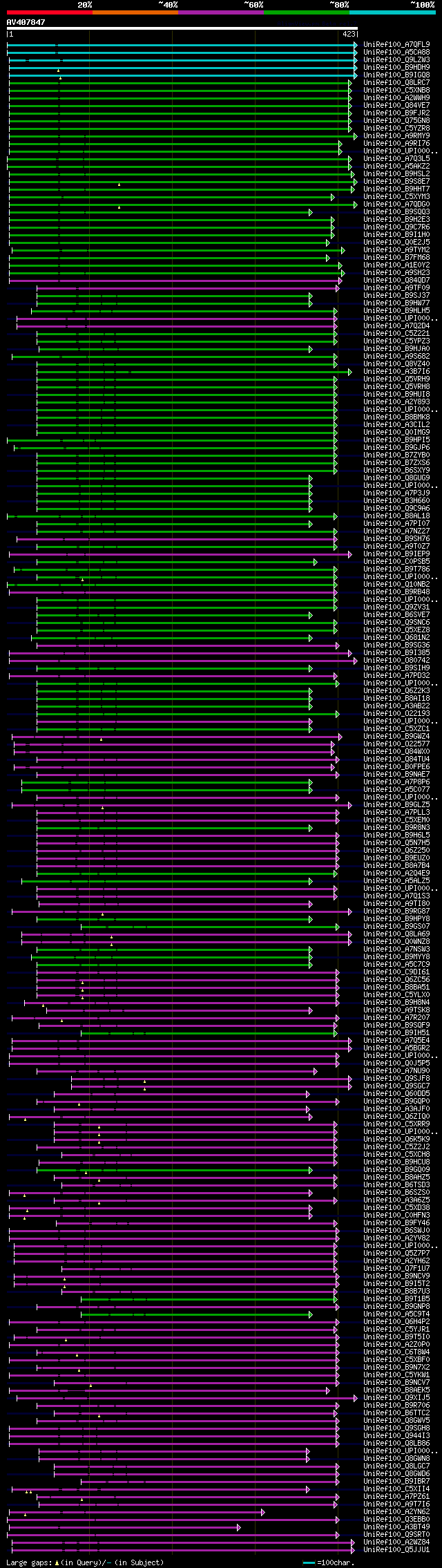
Task: Click the short purple alignment bar for UniRef100_A3BT49
Action: (124, 1527)
